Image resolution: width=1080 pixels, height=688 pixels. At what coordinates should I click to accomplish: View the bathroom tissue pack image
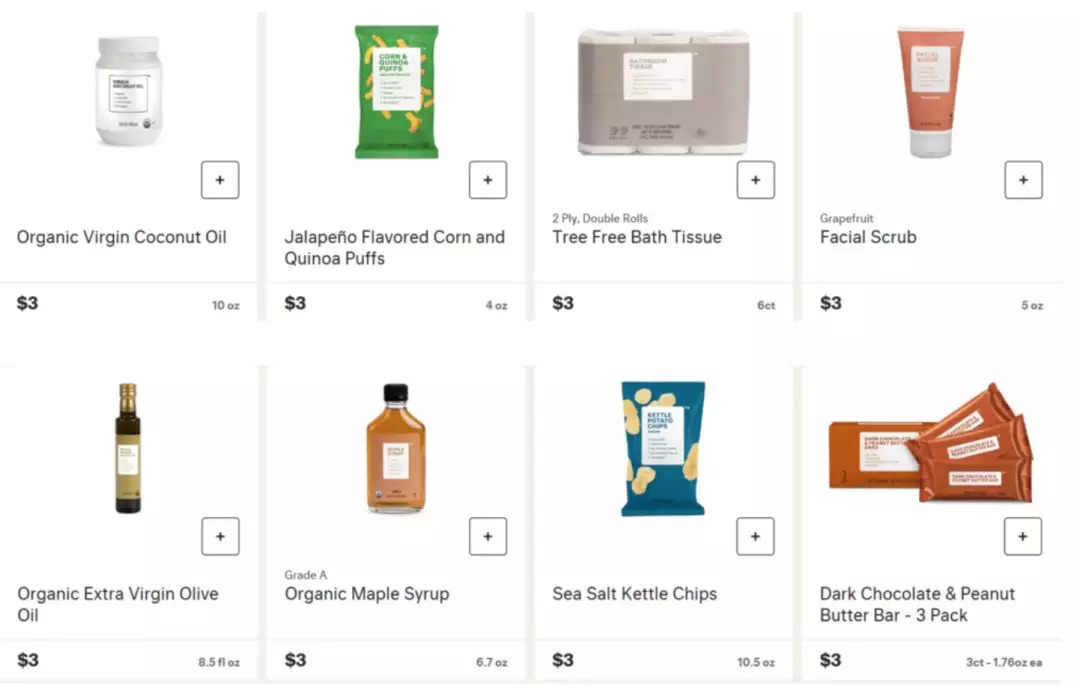pyautogui.click(x=663, y=91)
